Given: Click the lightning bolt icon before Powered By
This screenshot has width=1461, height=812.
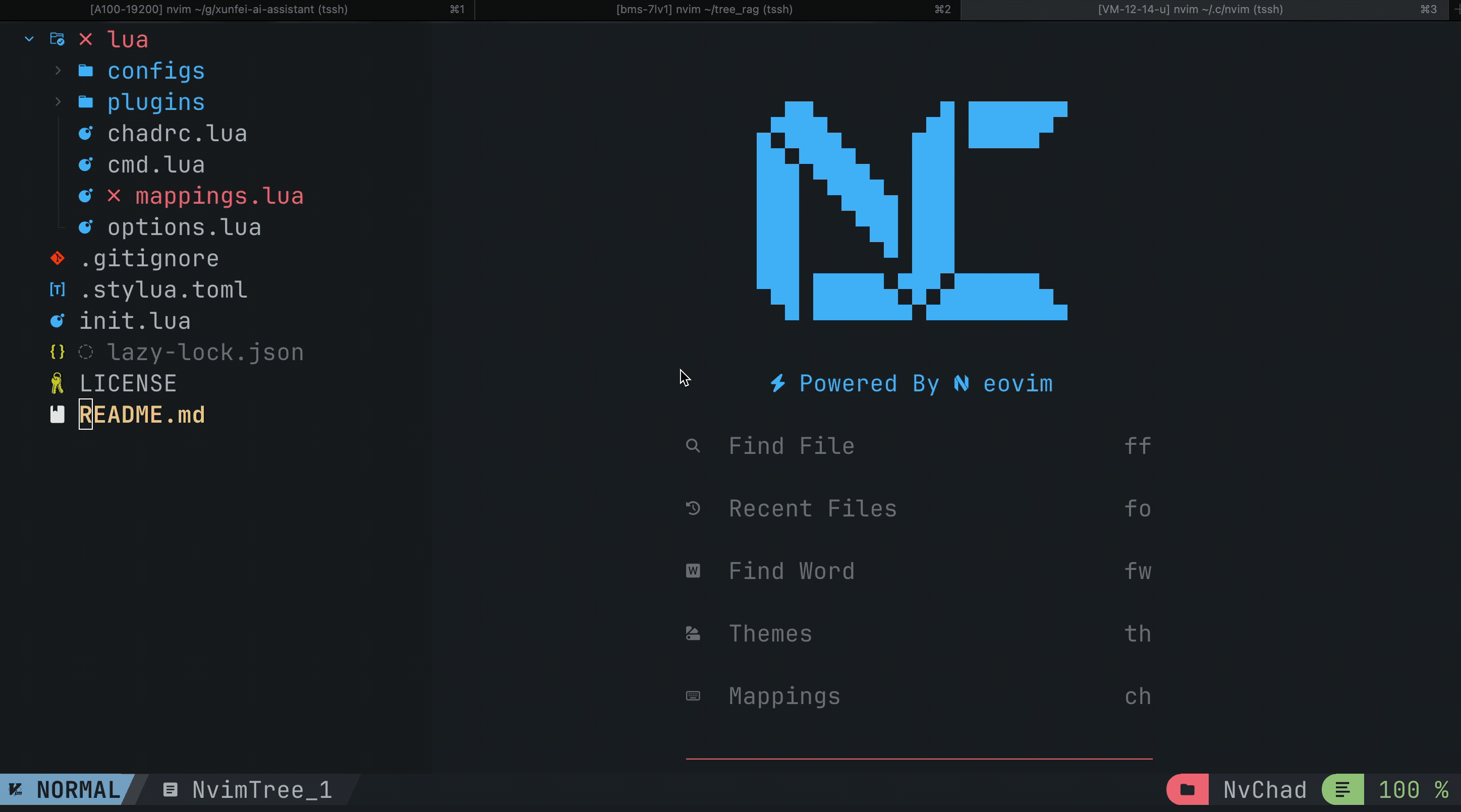Looking at the screenshot, I should (x=777, y=383).
